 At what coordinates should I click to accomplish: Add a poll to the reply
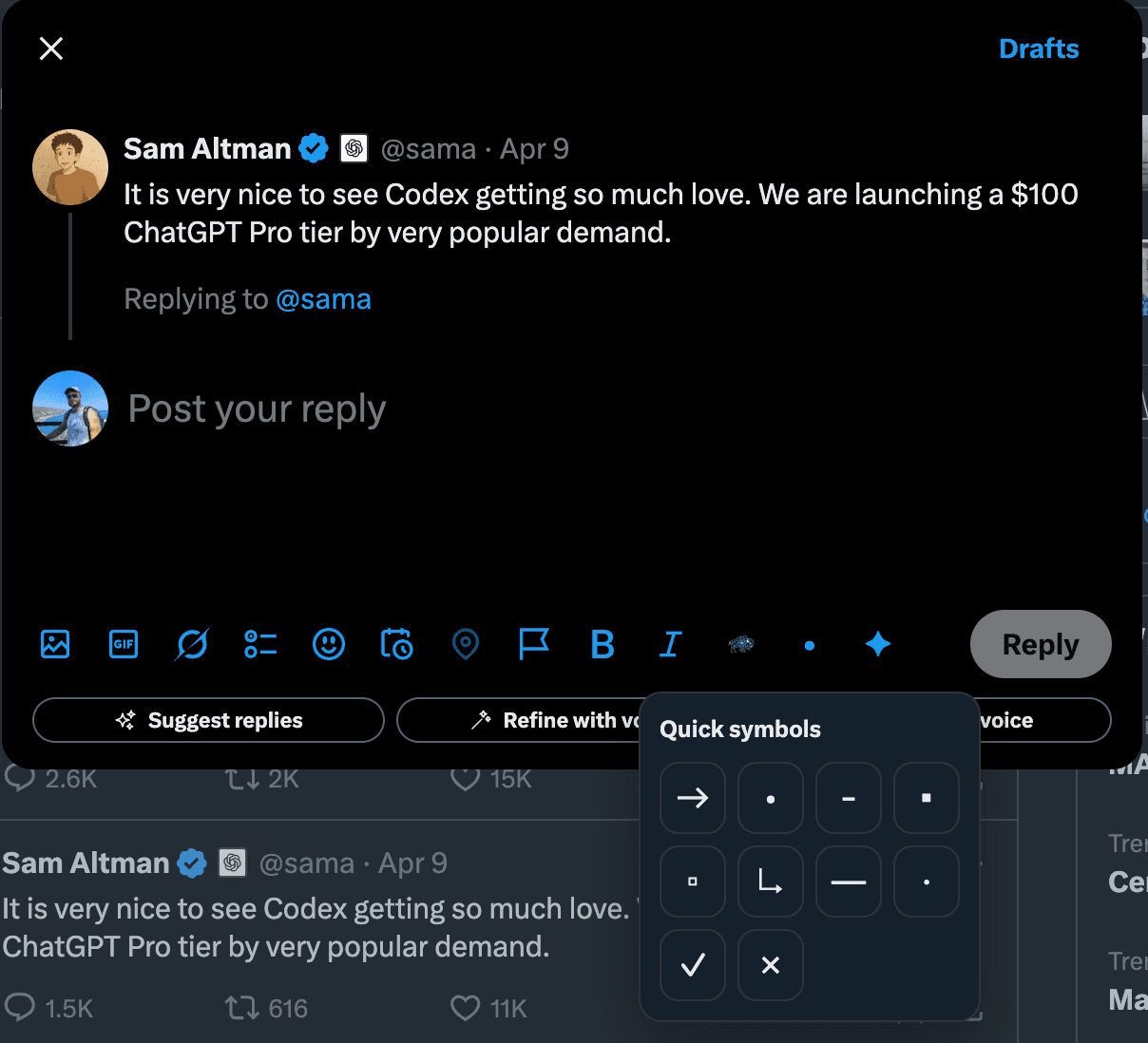259,644
